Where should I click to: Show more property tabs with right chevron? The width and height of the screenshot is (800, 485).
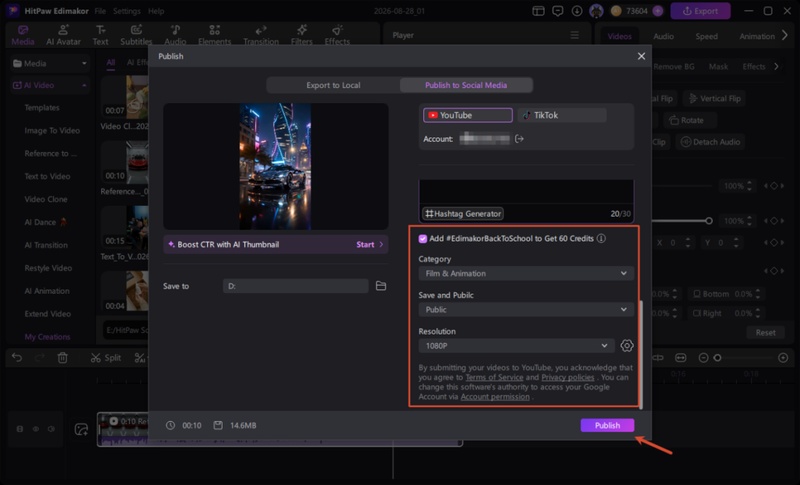[x=784, y=36]
